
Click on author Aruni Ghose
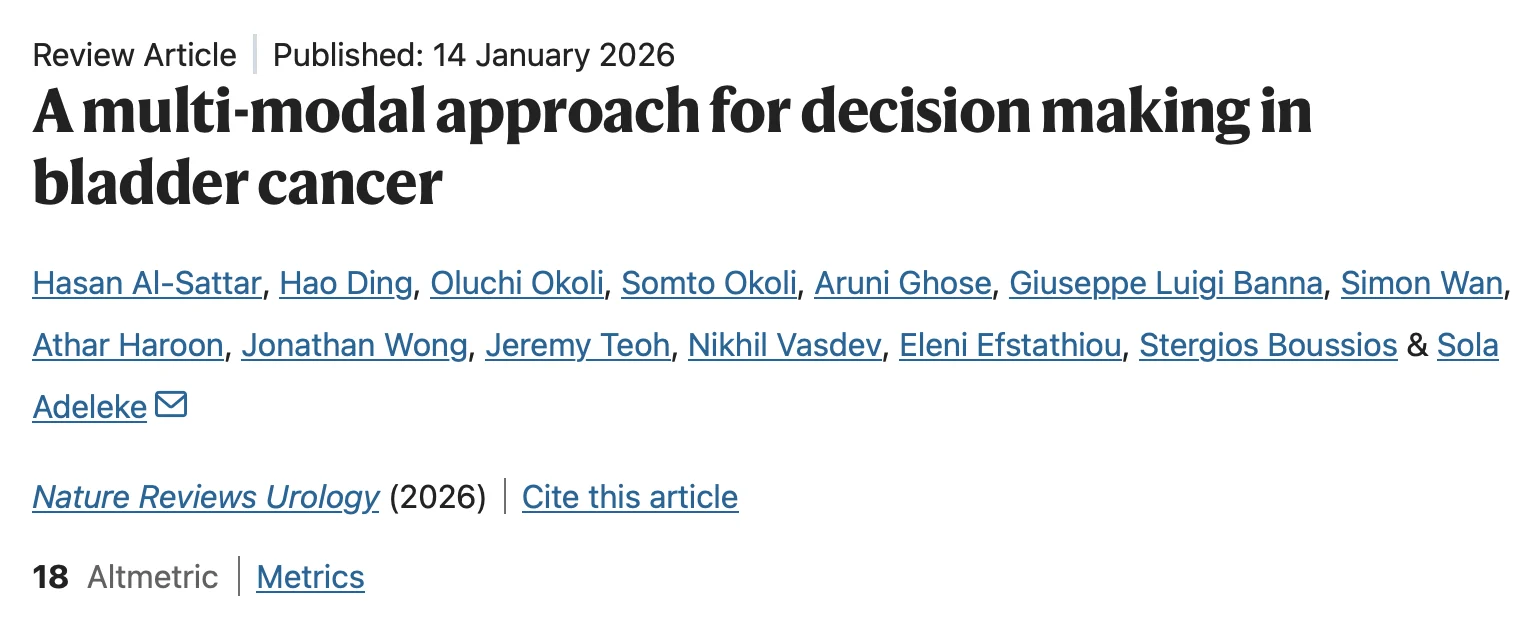pyautogui.click(x=903, y=284)
